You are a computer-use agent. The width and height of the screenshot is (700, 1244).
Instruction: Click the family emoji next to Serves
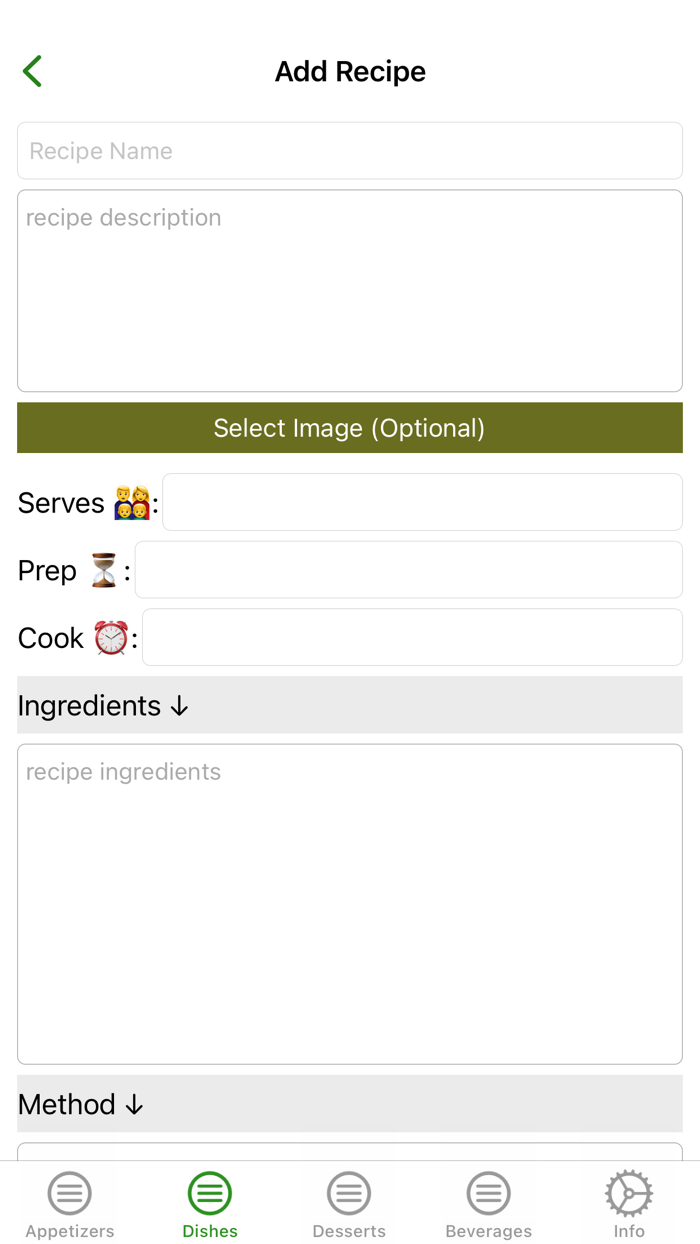point(130,502)
